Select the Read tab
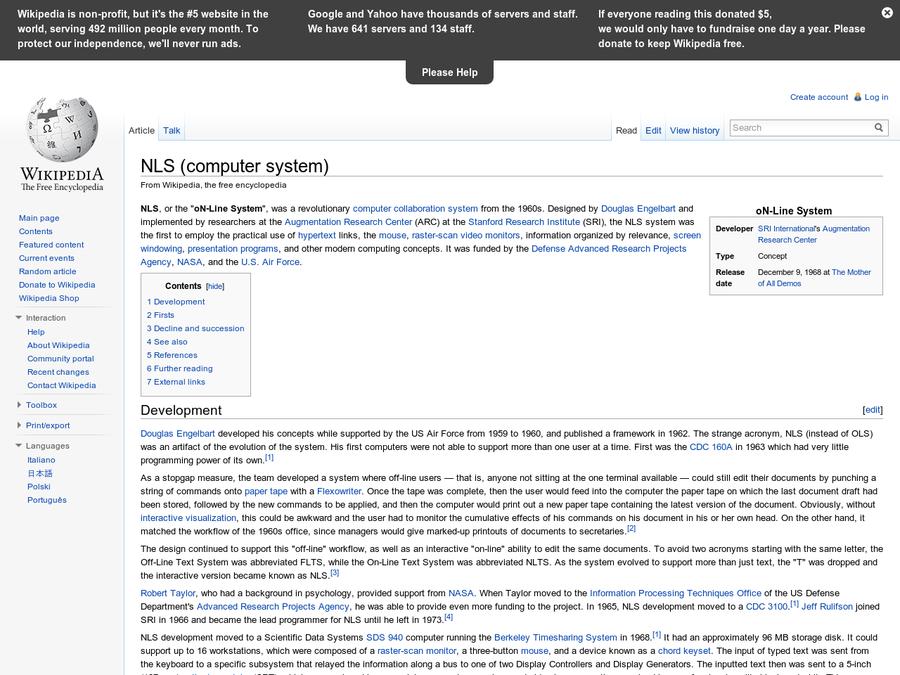Viewport: 900px width, 675px height. pyautogui.click(x=626, y=130)
